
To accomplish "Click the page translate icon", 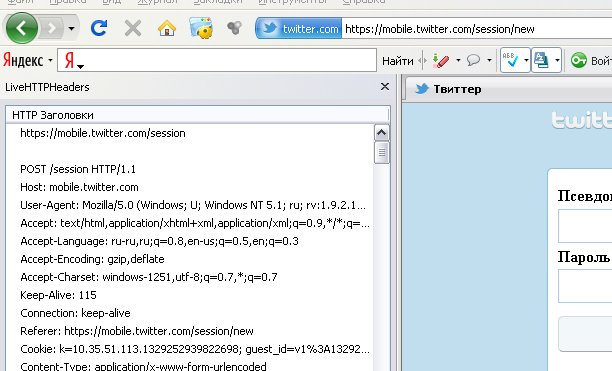I will (x=542, y=60).
